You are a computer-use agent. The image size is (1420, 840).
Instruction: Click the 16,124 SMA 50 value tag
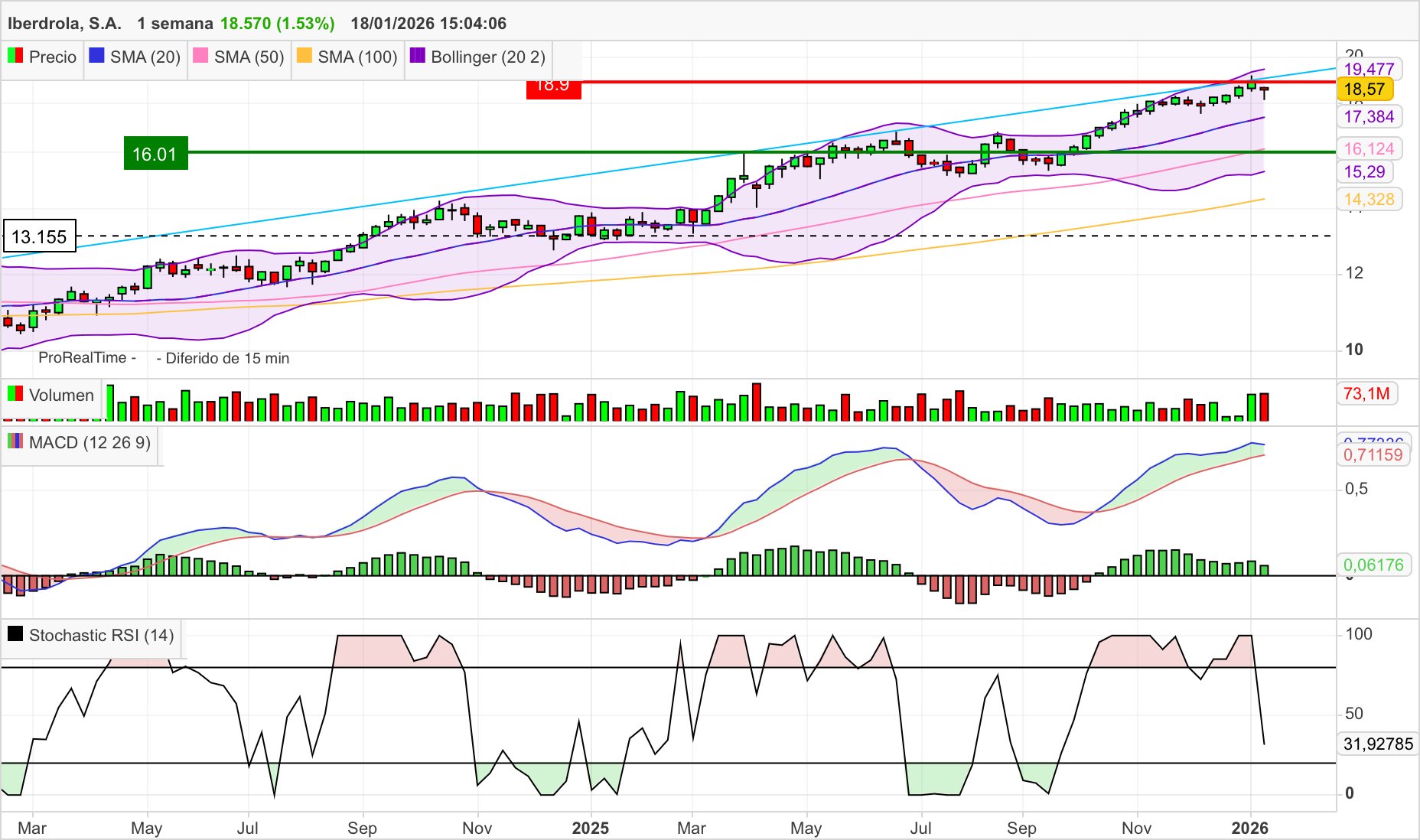click(1369, 149)
